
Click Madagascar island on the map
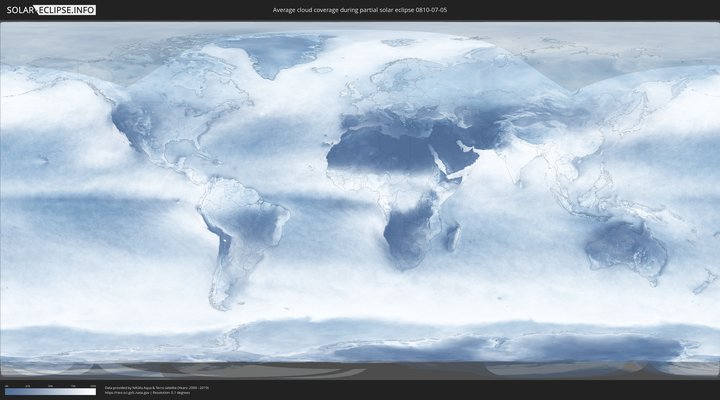[x=453, y=237]
